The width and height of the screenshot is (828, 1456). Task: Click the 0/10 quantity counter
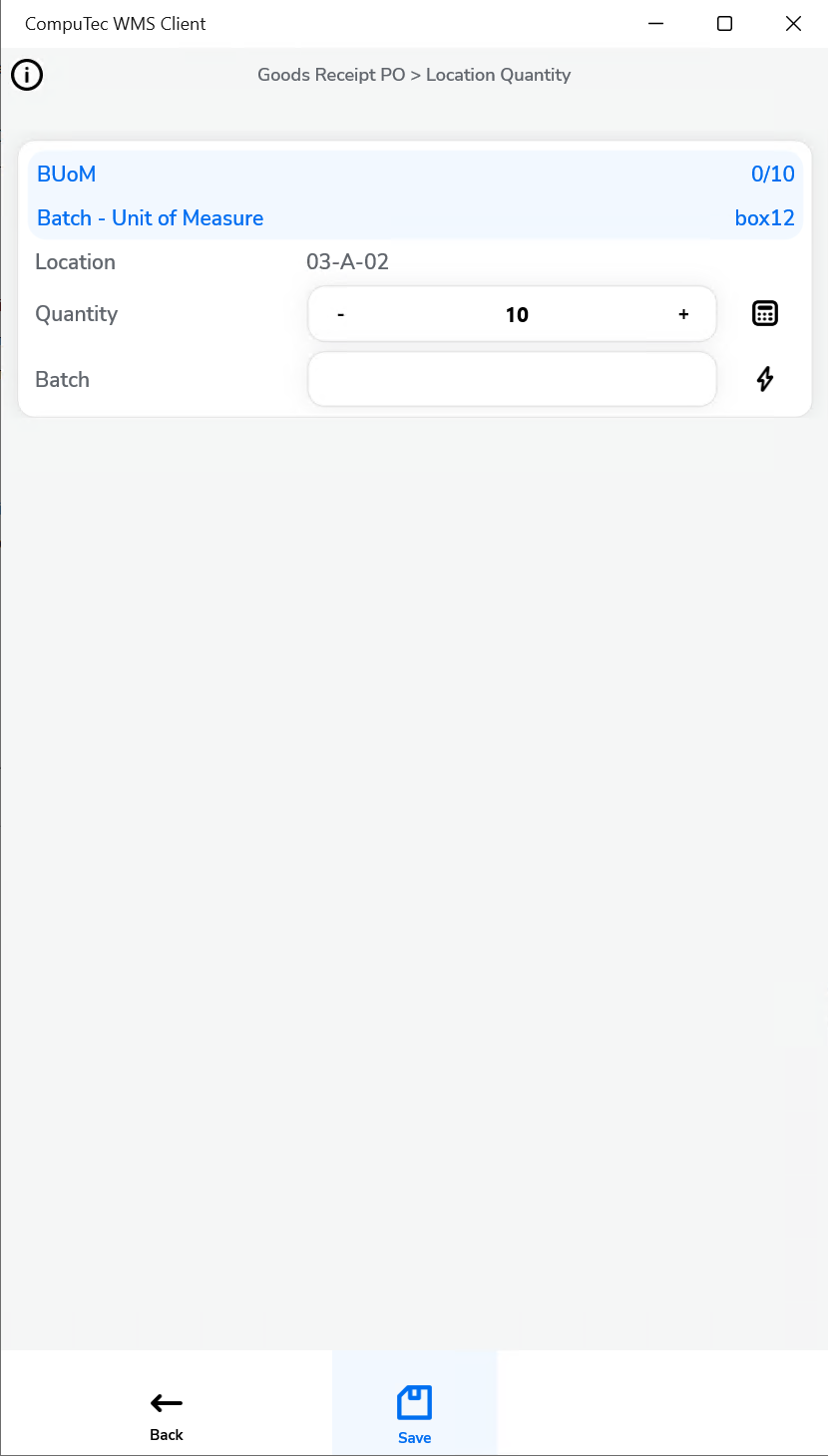click(772, 175)
